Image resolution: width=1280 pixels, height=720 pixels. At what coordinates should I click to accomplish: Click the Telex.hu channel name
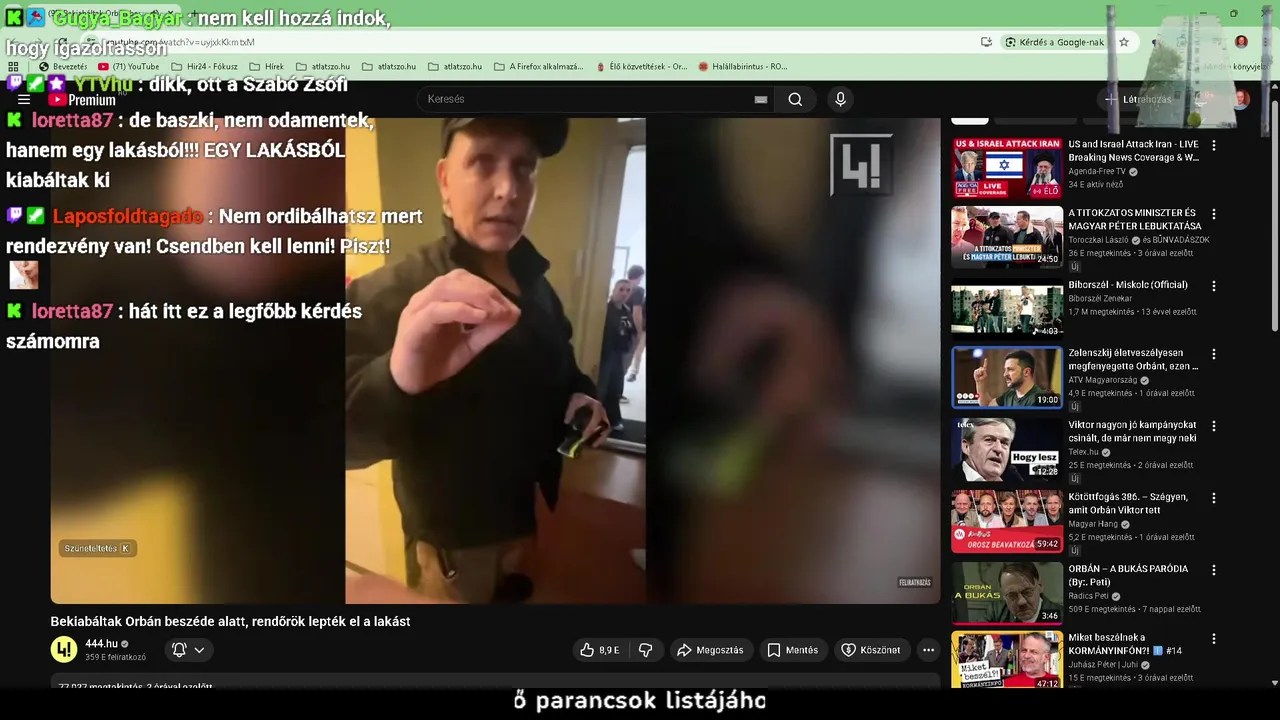point(1083,452)
